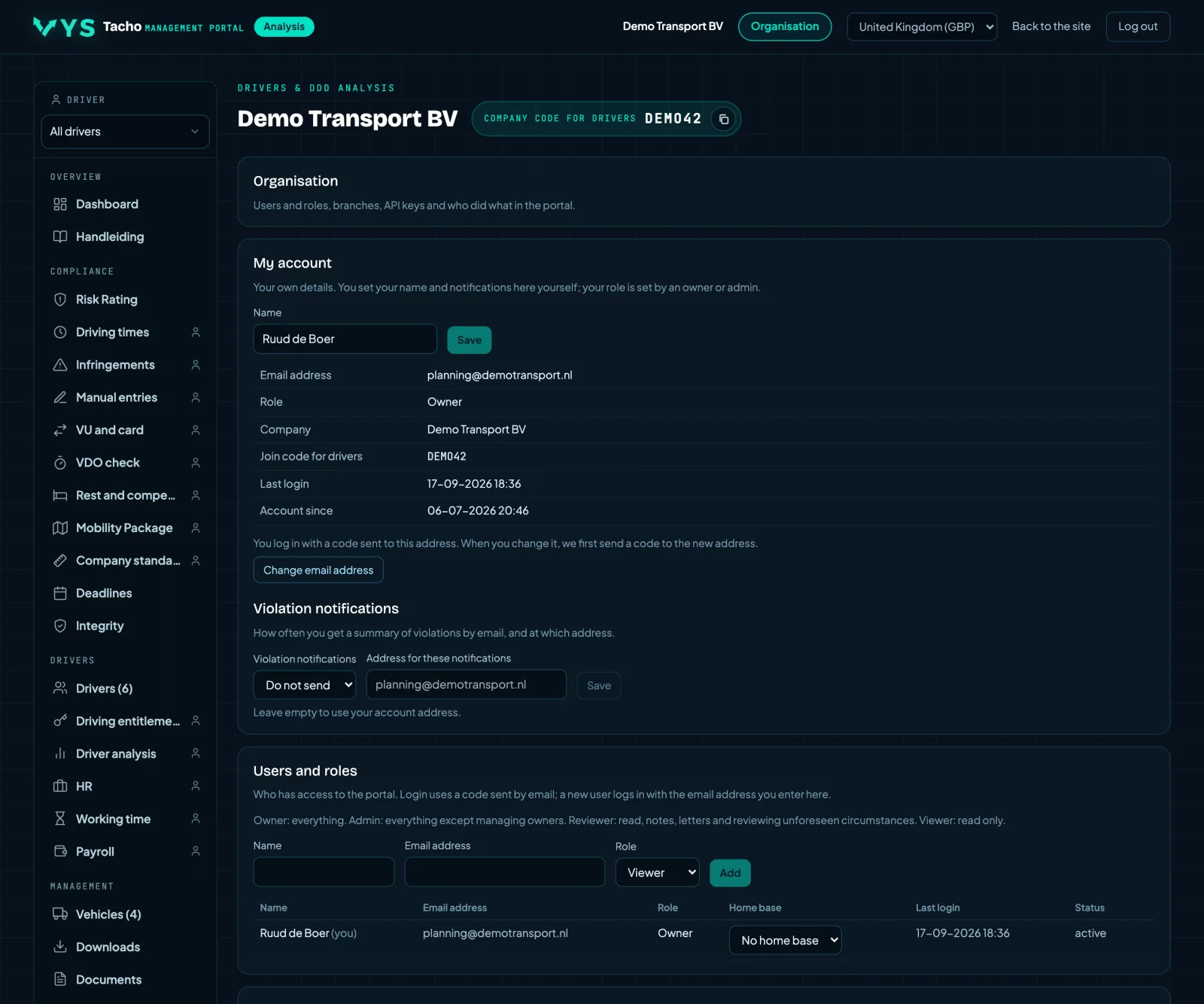Click the new user Email address field
The height and width of the screenshot is (1004, 1204).
pos(504,872)
